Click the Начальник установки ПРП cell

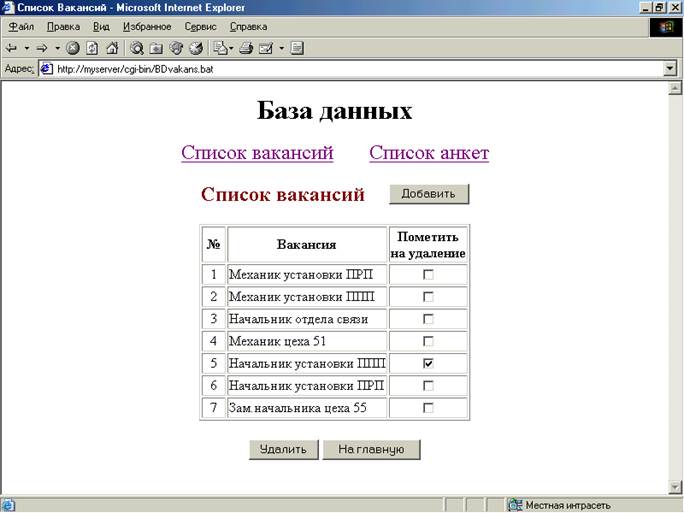tap(307, 386)
